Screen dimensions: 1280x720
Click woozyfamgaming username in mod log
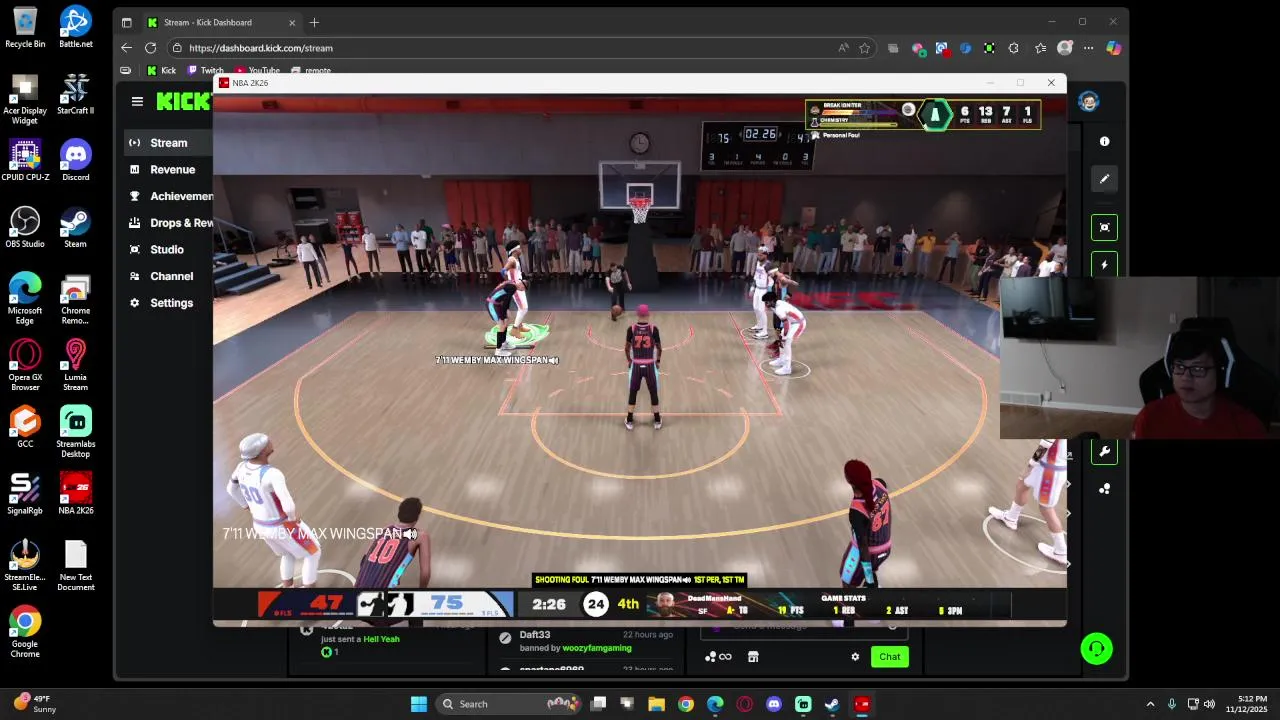[x=597, y=648]
